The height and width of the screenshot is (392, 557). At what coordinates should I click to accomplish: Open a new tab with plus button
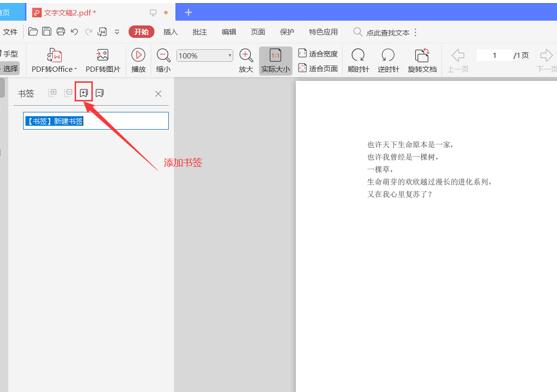pyautogui.click(x=188, y=12)
